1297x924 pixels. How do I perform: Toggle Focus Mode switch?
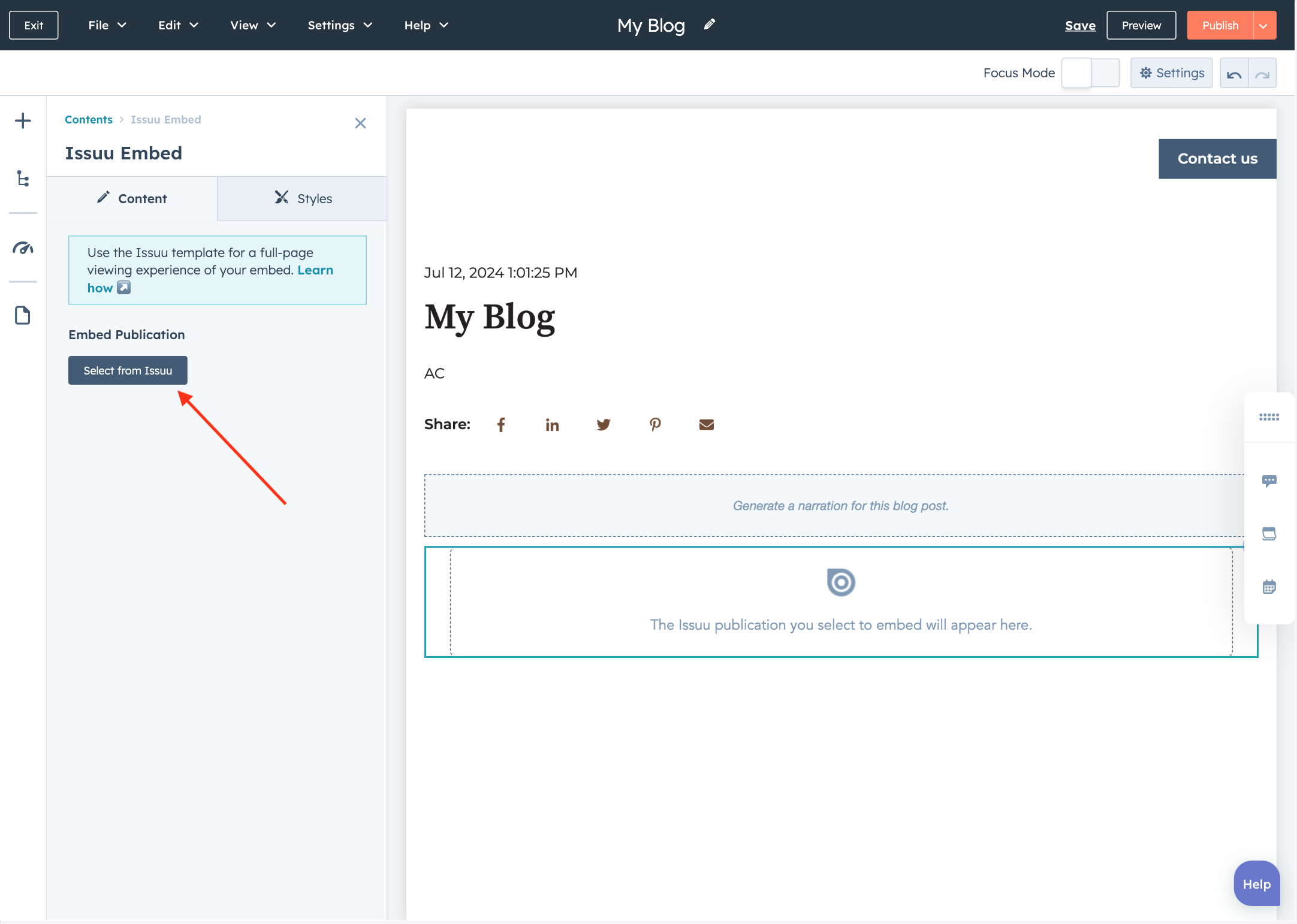pos(1090,73)
